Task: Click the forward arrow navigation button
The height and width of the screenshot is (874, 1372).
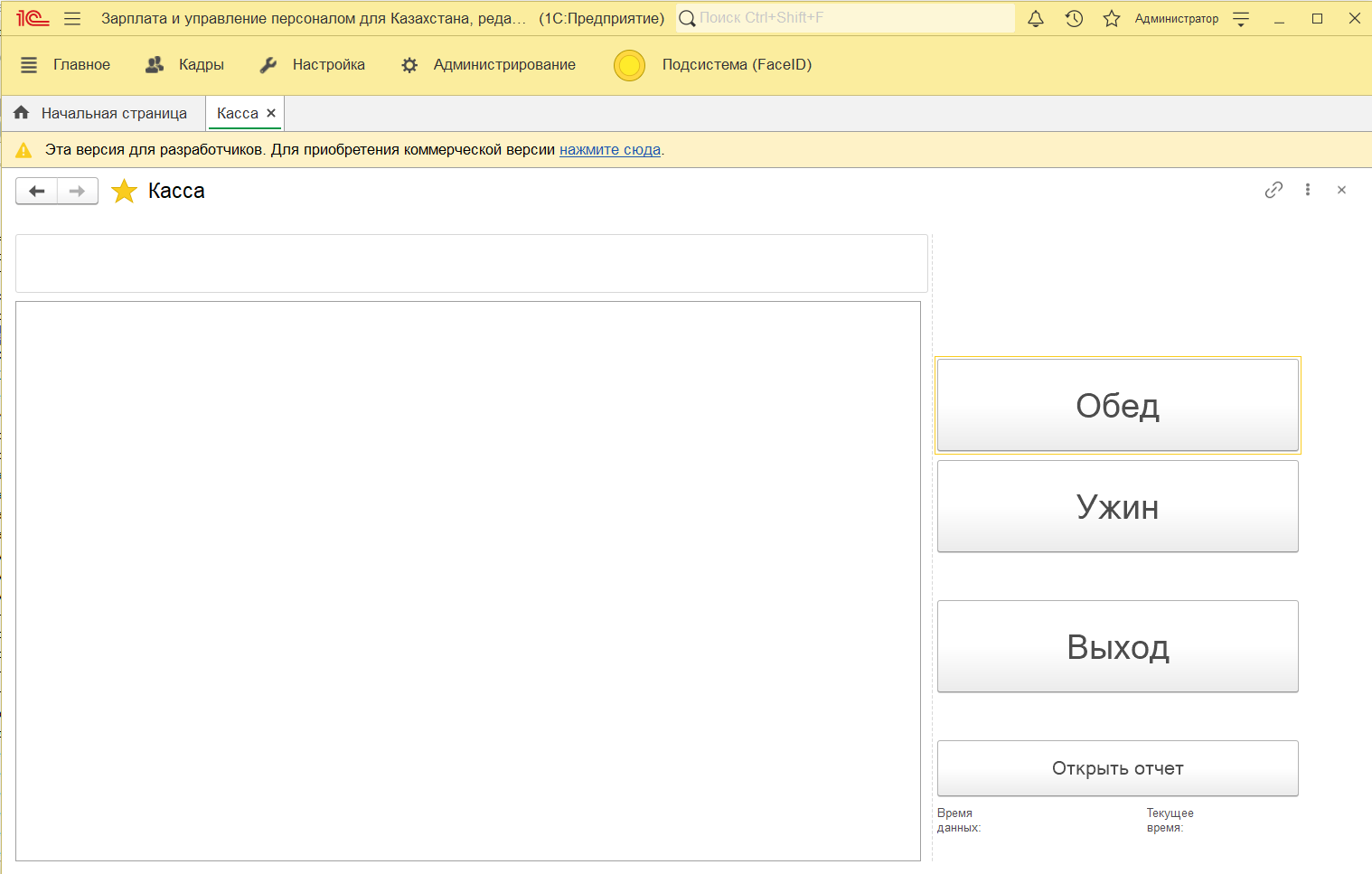Action: pyautogui.click(x=78, y=191)
